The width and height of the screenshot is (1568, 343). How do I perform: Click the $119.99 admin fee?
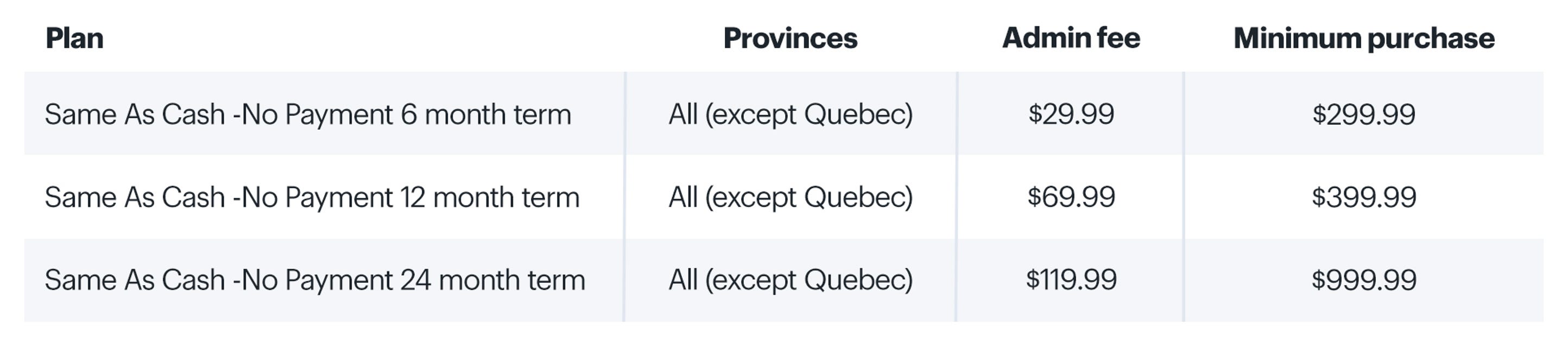tap(1071, 280)
